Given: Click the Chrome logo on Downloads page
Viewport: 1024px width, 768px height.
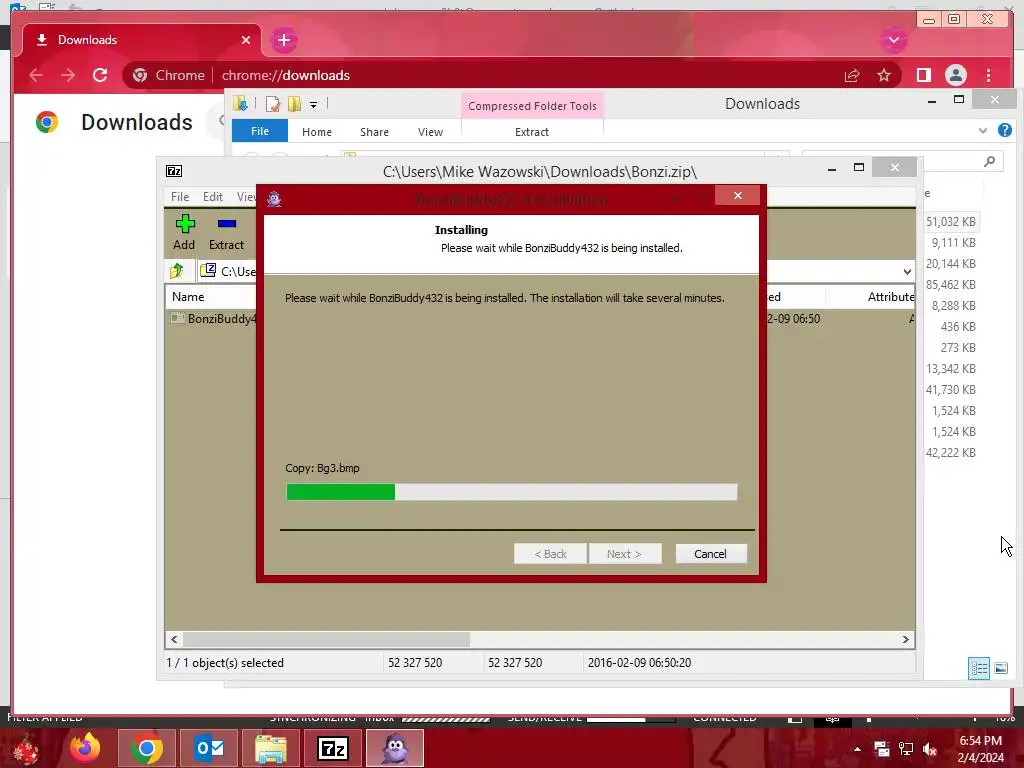Looking at the screenshot, I should [x=47, y=122].
